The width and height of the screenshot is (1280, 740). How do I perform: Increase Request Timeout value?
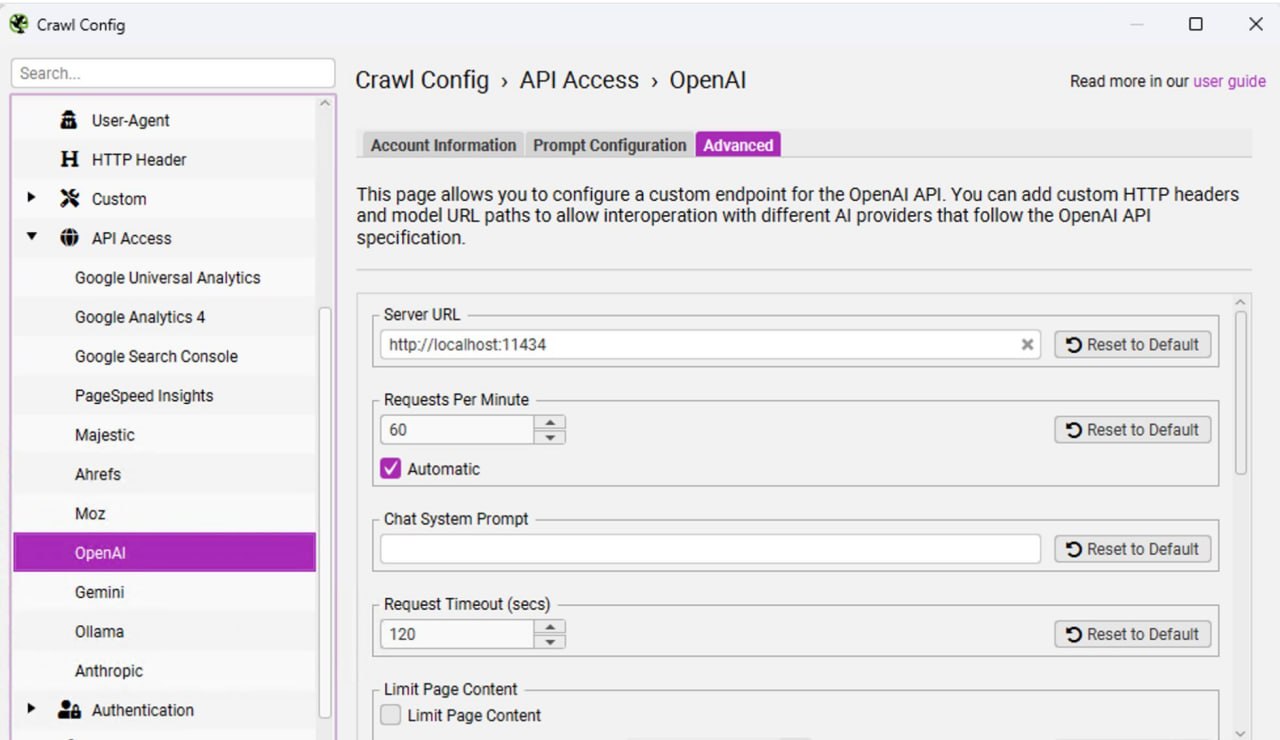[550, 627]
